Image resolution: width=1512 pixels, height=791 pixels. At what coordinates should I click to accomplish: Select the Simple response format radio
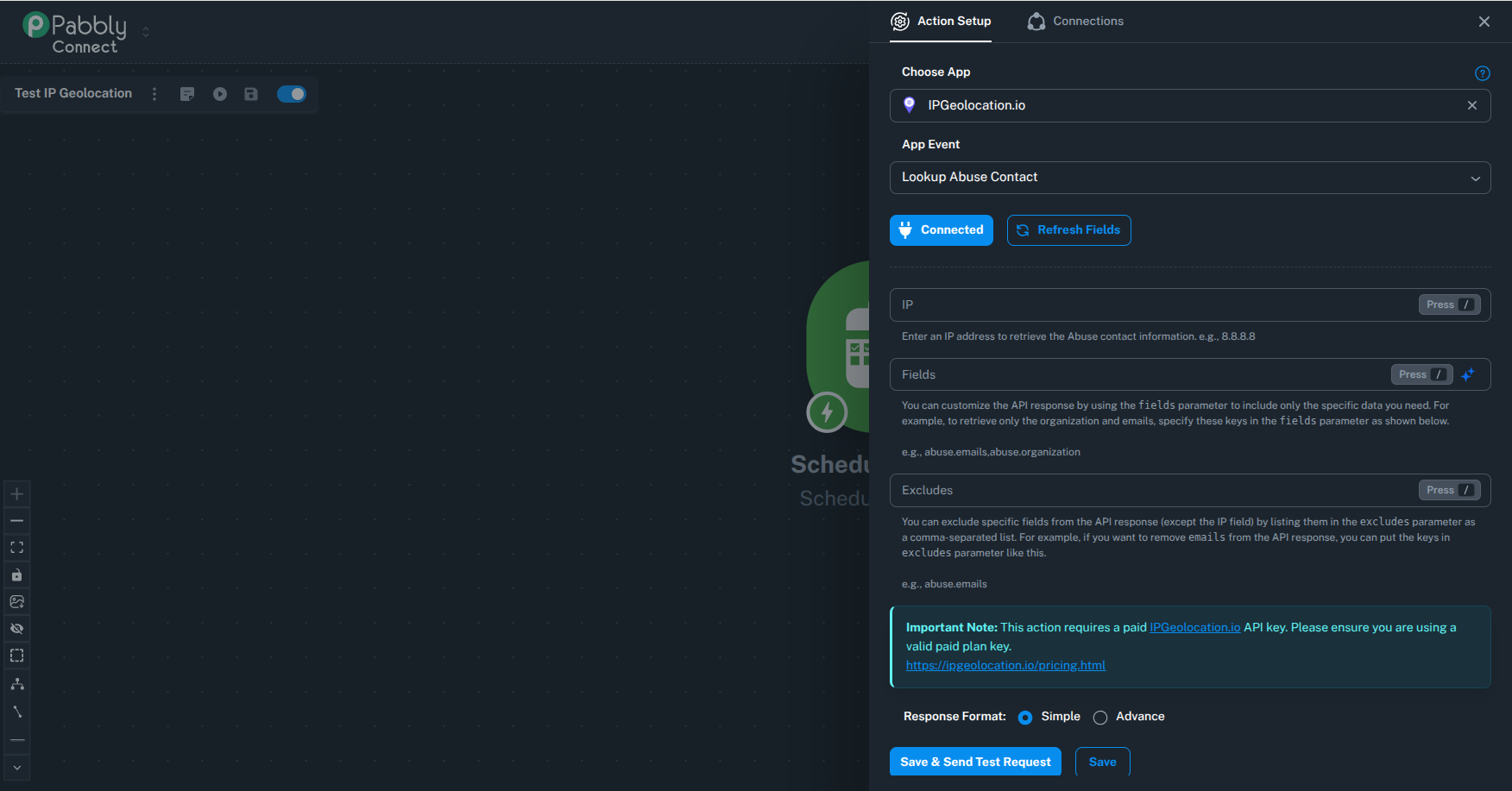tap(1025, 718)
